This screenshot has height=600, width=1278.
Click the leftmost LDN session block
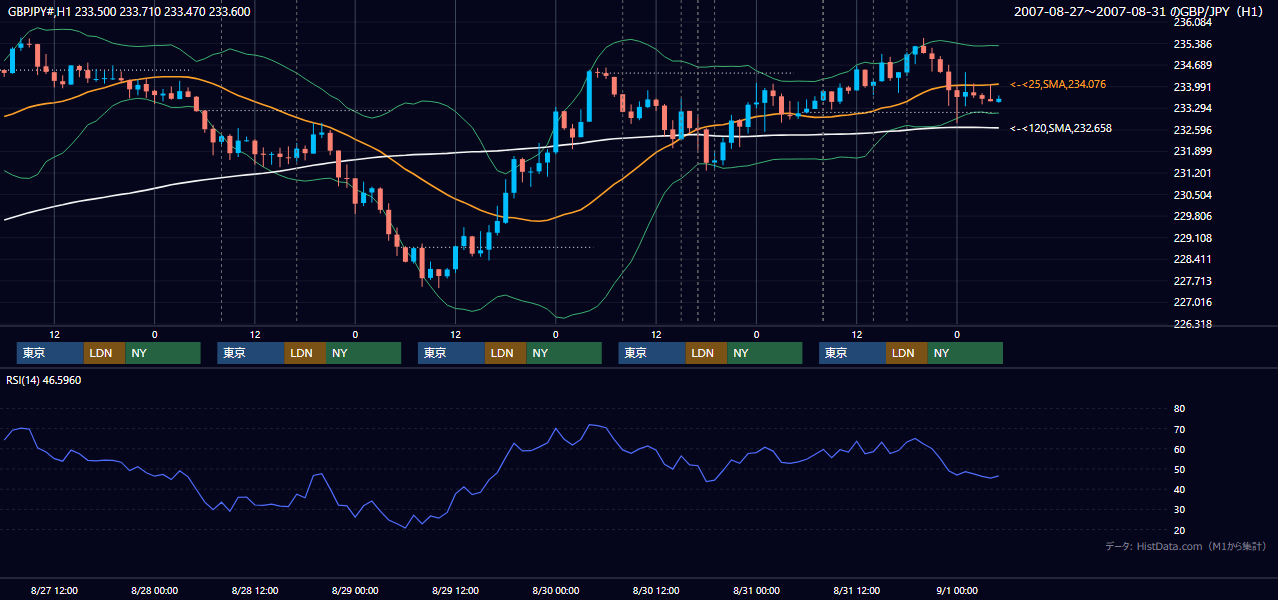pyautogui.click(x=104, y=353)
